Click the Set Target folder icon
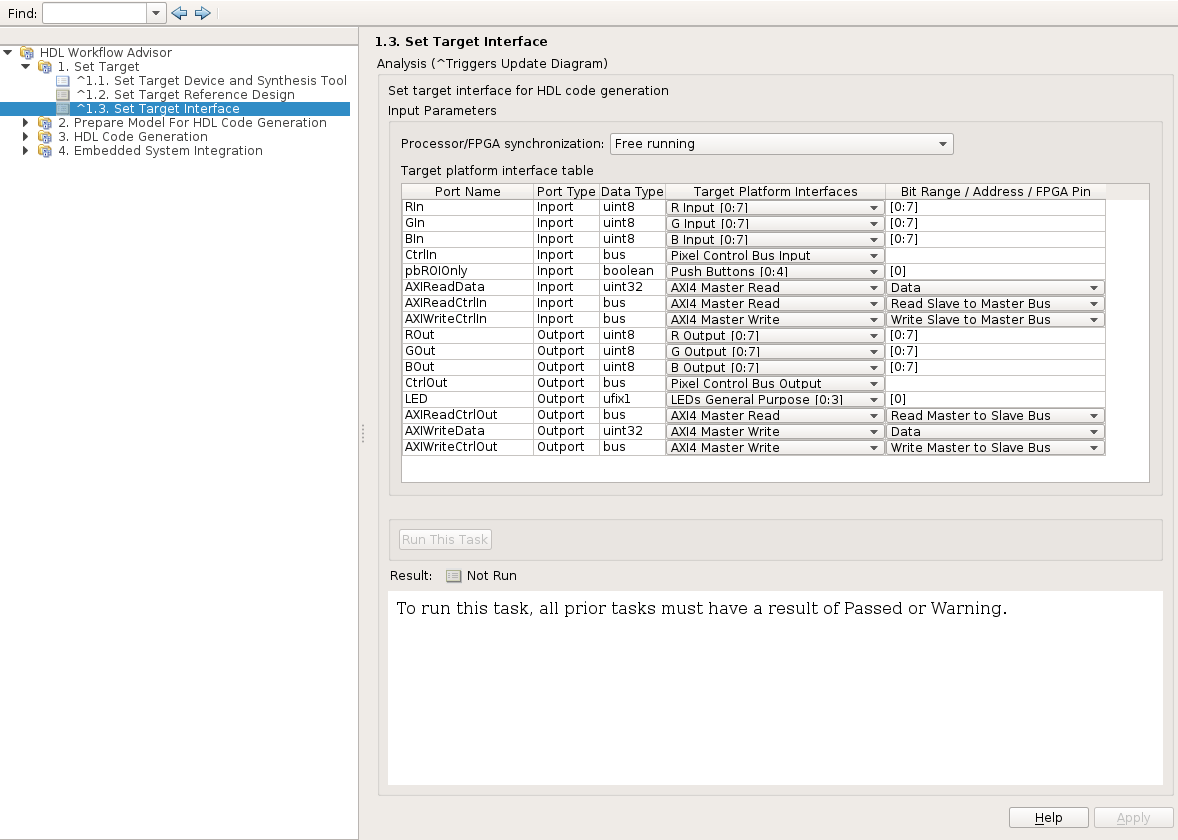The height and width of the screenshot is (840, 1178). tap(45, 67)
